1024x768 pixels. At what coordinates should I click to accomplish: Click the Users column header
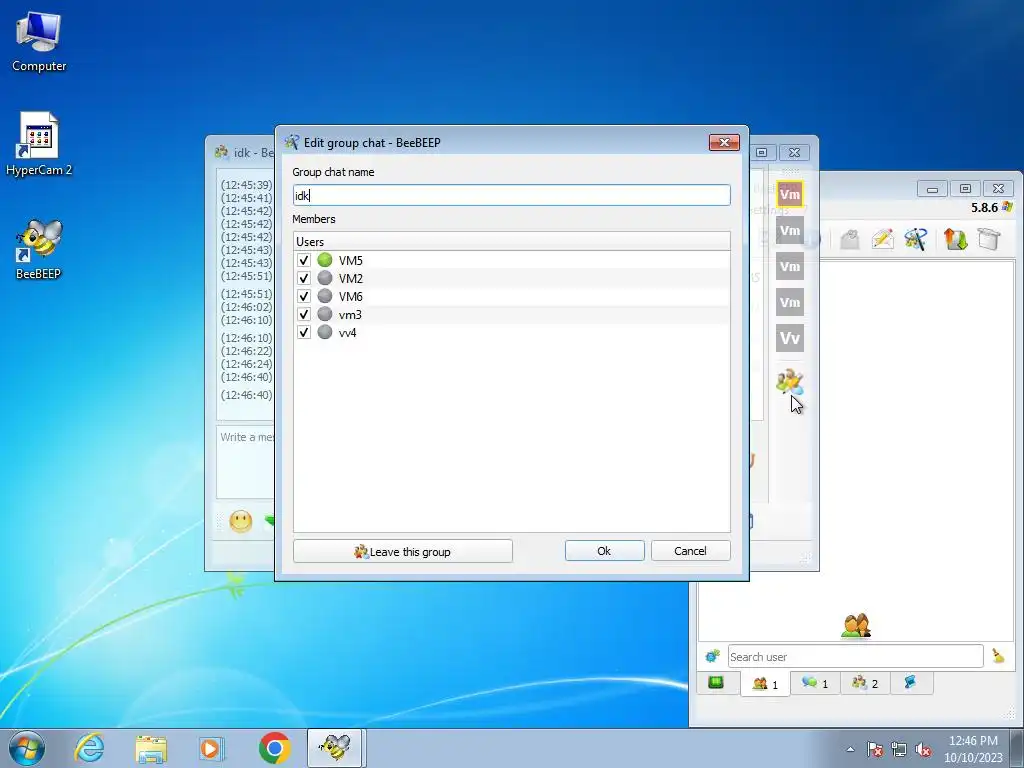click(x=511, y=242)
